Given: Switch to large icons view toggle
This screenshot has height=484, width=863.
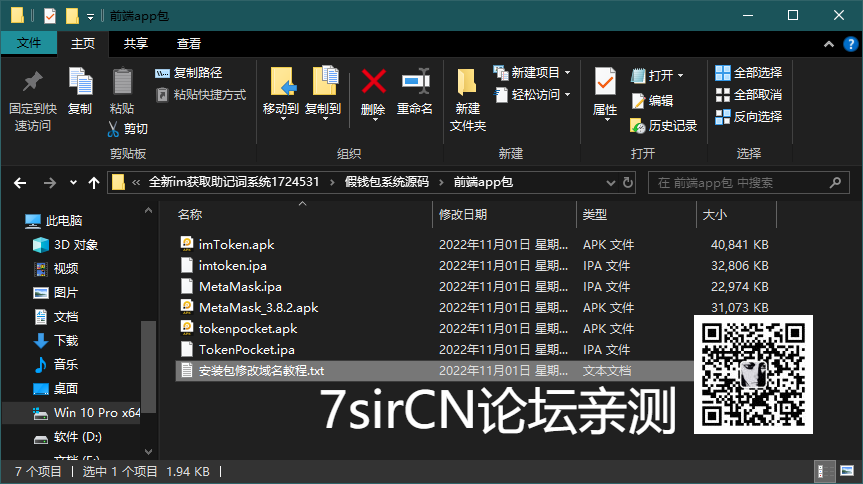Looking at the screenshot, I should tap(843, 472).
